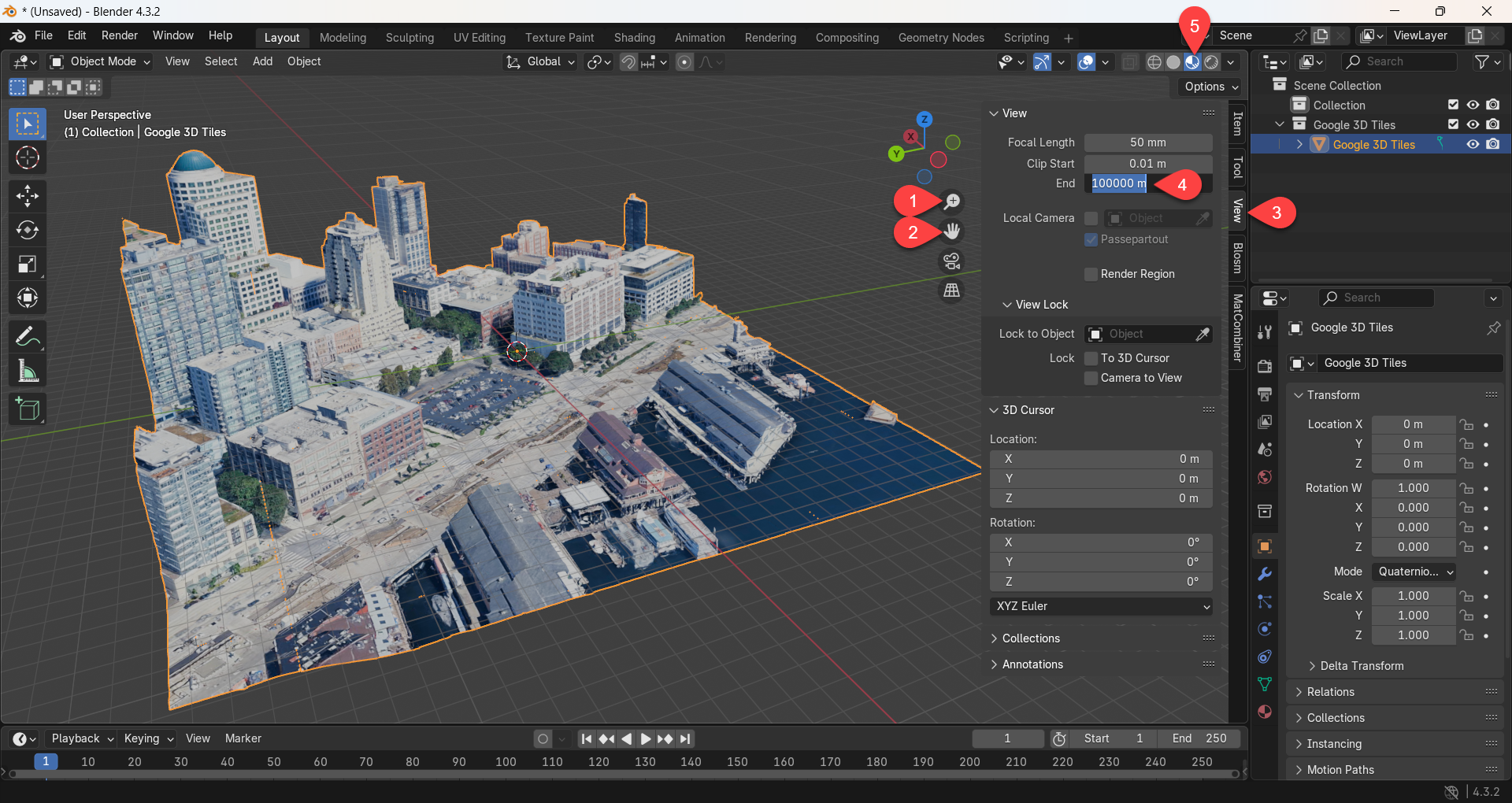Open the Playback menu
This screenshot has width=1512, height=803.
[x=82, y=738]
